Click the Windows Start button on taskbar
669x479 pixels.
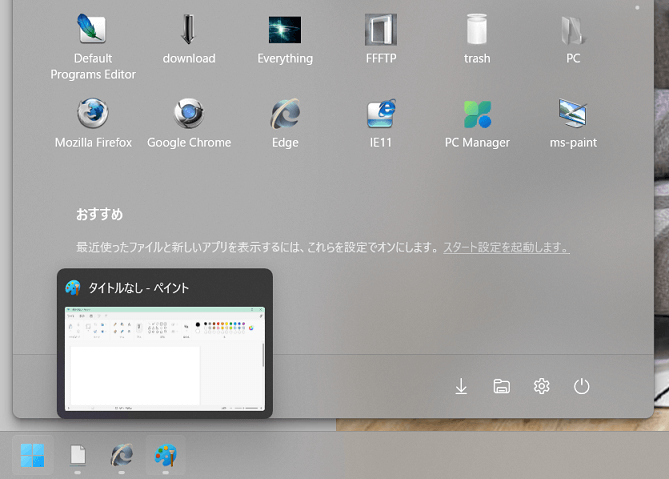click(32, 455)
